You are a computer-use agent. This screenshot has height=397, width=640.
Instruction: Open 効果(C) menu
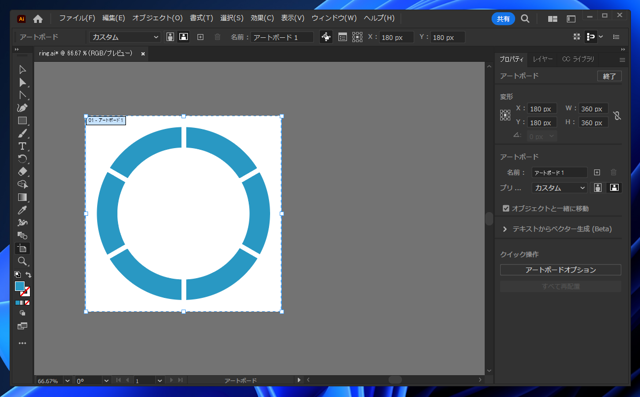pos(262,18)
